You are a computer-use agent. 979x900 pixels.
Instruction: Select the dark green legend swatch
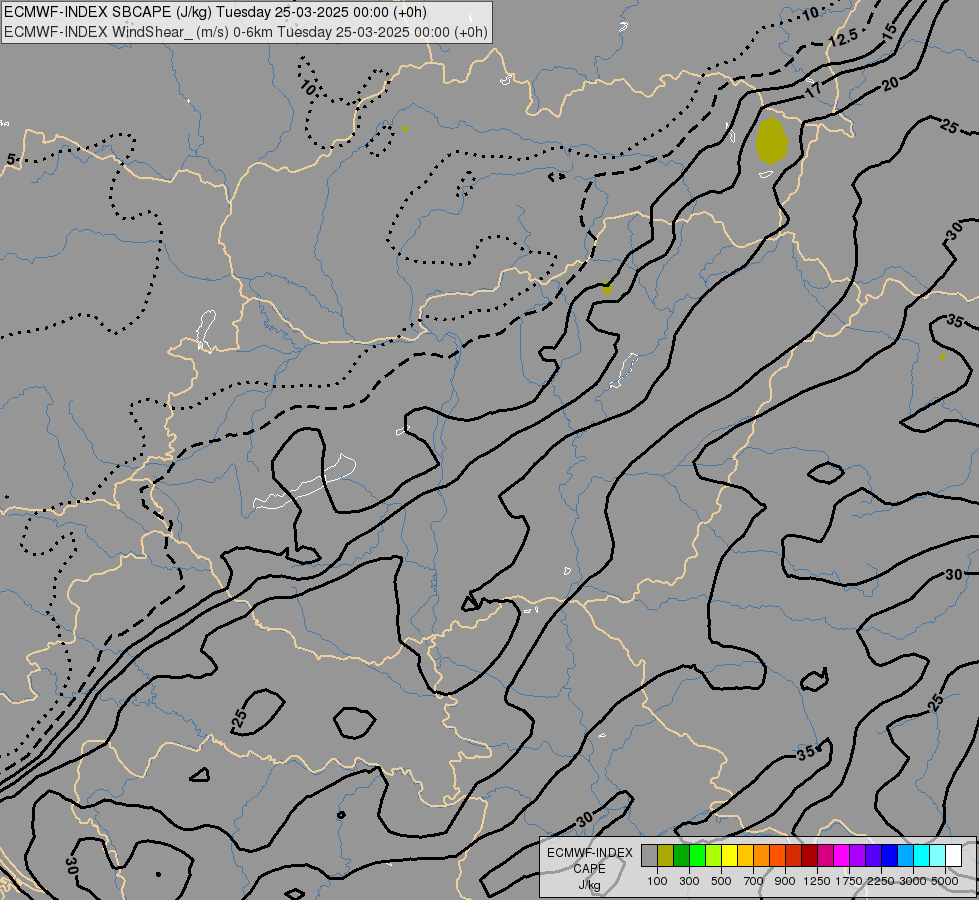click(x=681, y=856)
